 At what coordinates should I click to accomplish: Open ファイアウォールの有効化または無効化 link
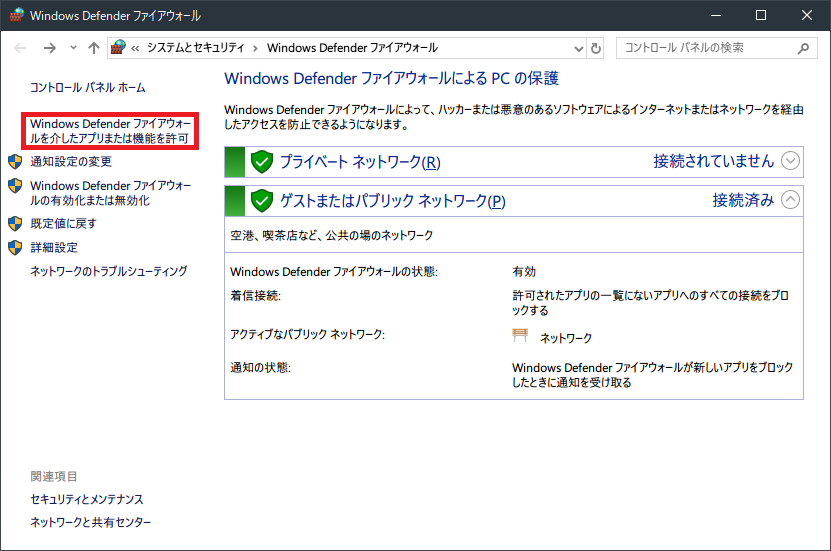(110, 193)
